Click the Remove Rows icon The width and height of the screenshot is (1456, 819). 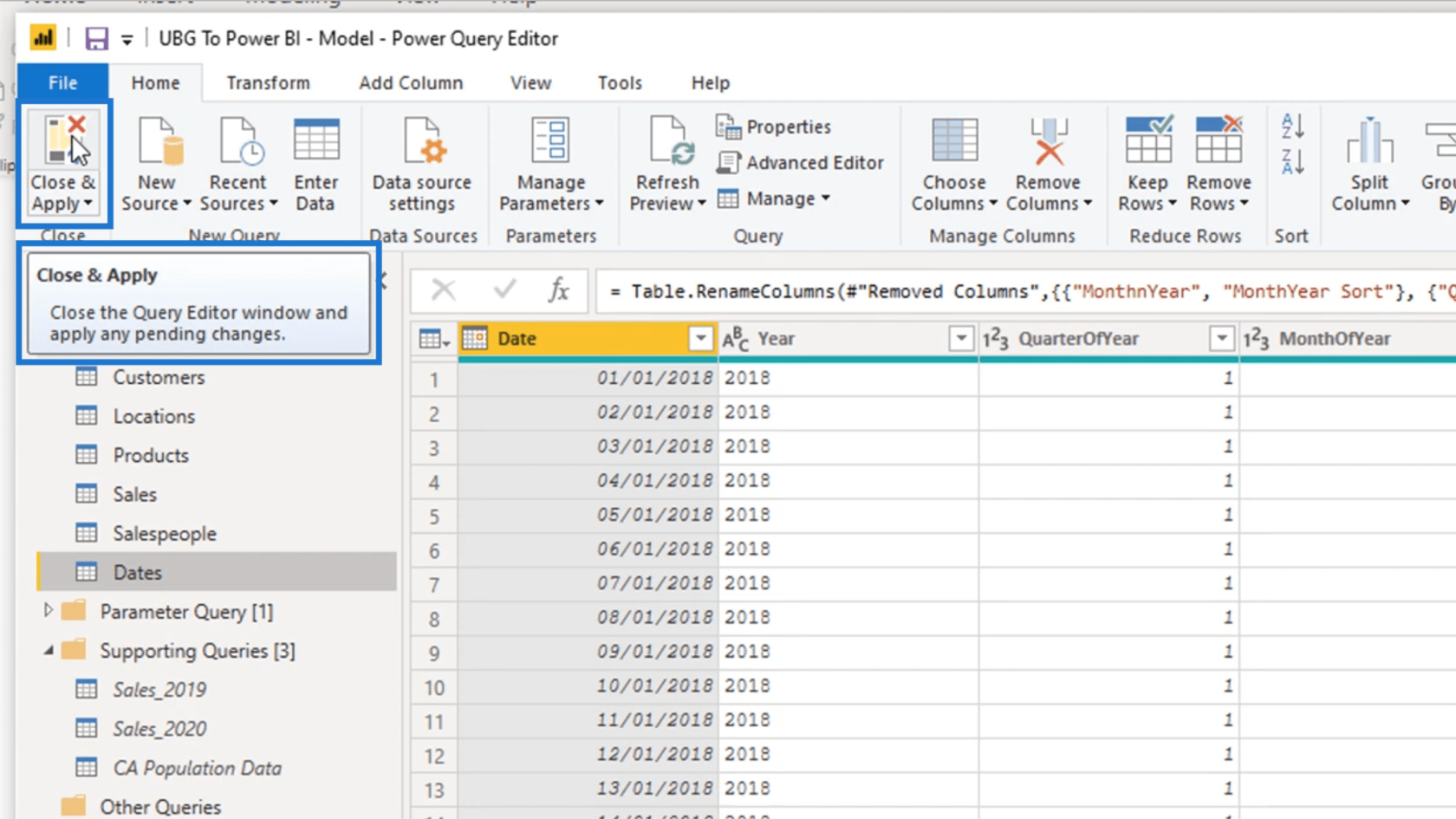[1219, 140]
